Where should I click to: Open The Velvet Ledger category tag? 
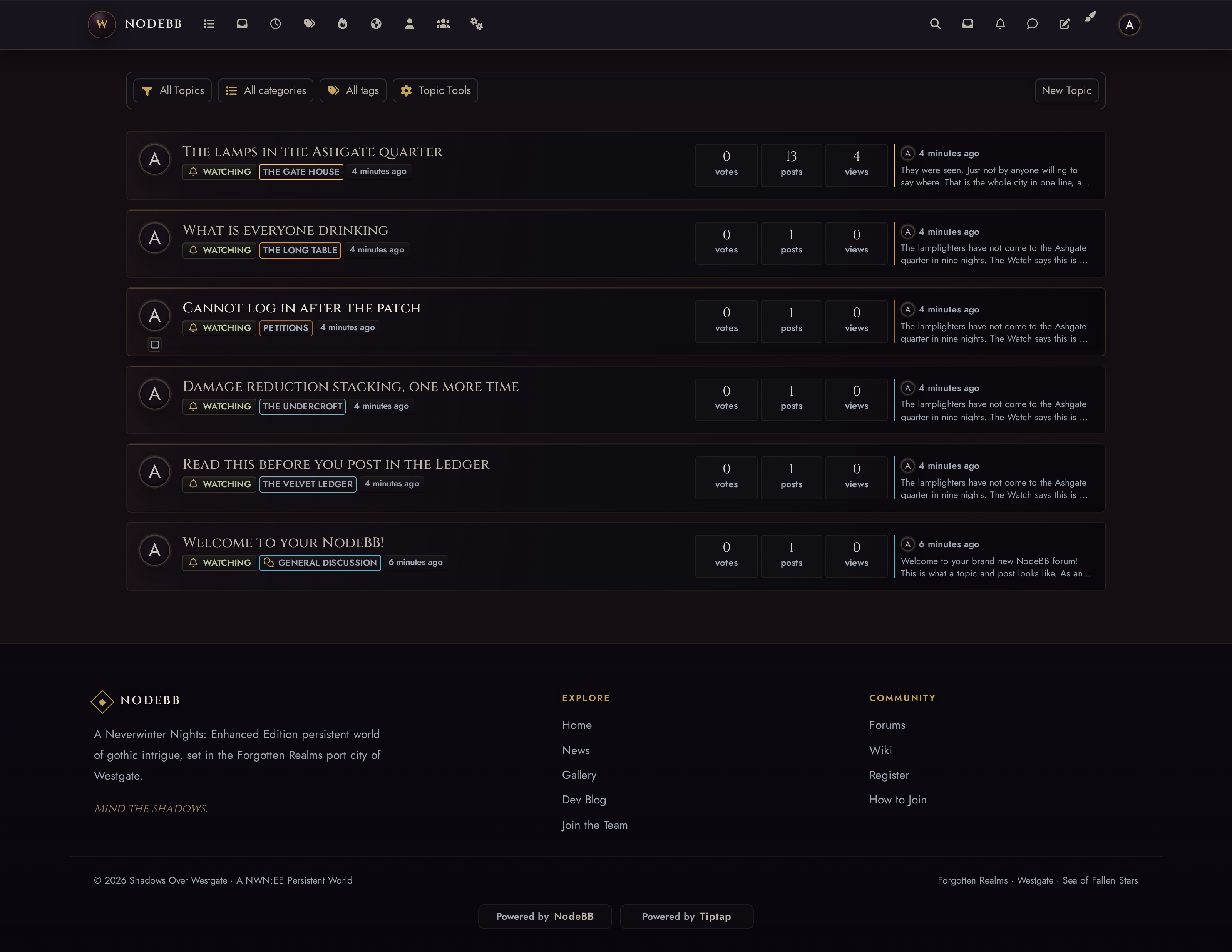pos(308,484)
